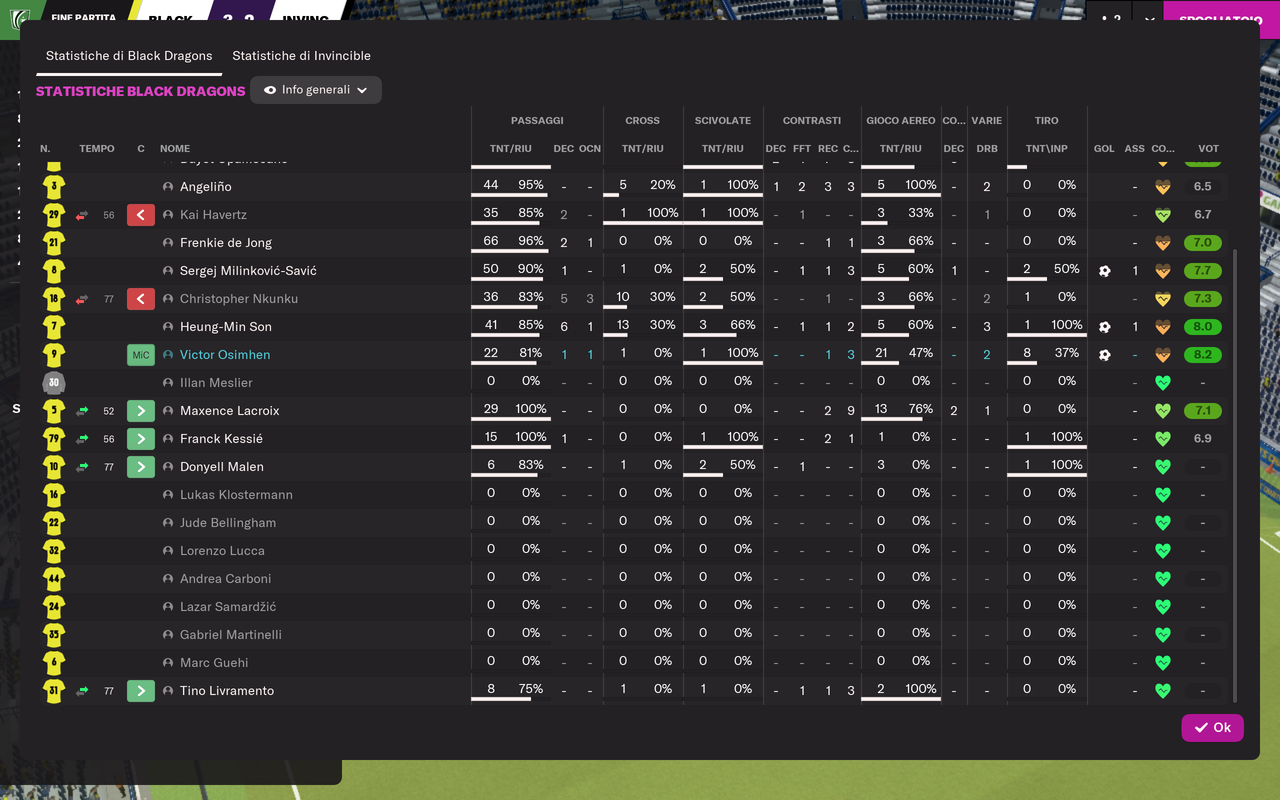Sort by GOL column header
Viewport: 1280px width, 800px height.
[x=1104, y=149]
